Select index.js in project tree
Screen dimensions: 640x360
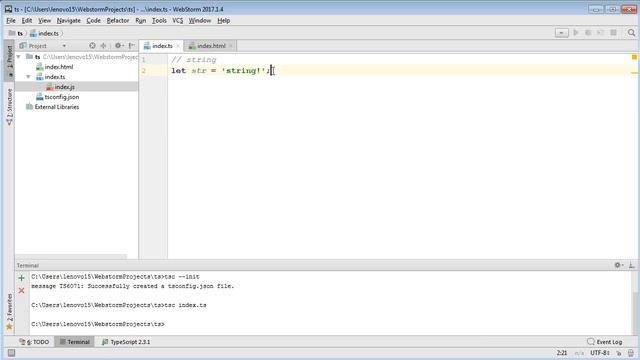coord(60,87)
